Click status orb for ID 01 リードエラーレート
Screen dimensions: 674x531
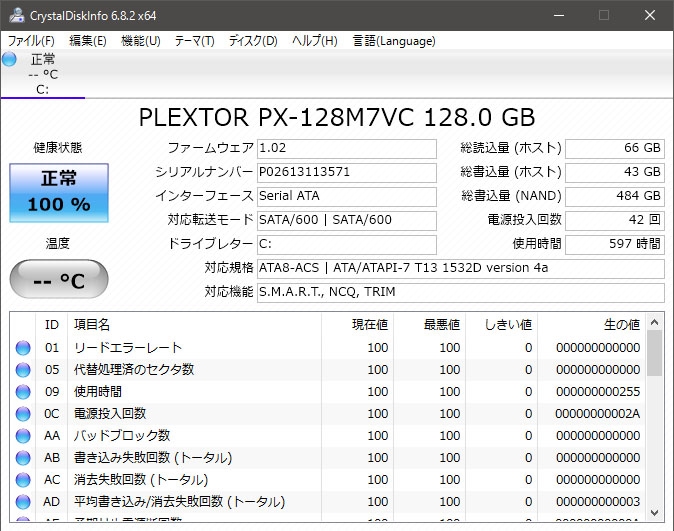pos(23,347)
